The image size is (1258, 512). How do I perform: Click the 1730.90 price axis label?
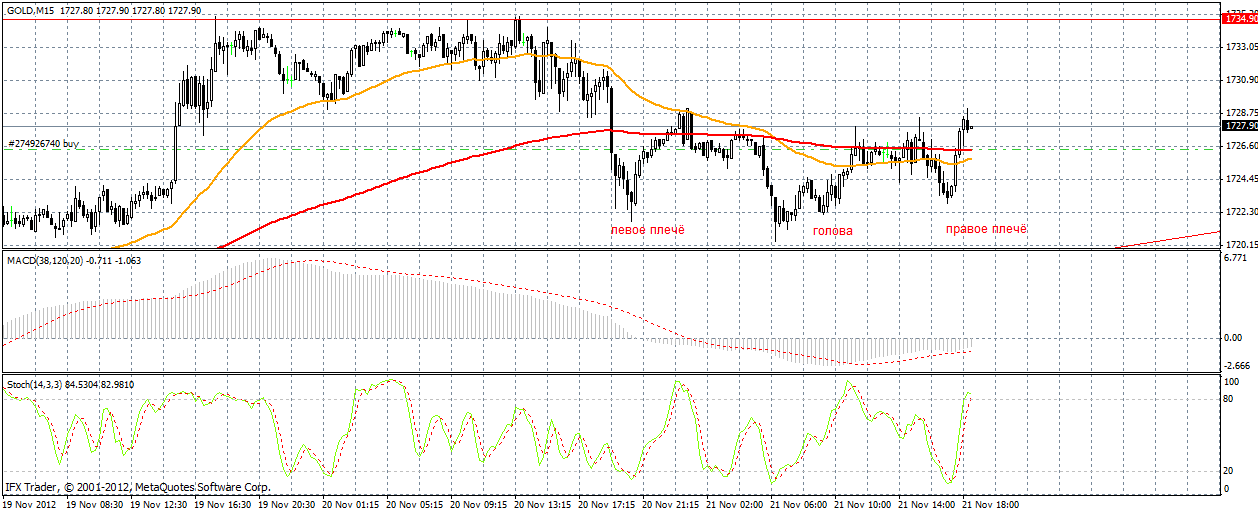coord(1240,80)
